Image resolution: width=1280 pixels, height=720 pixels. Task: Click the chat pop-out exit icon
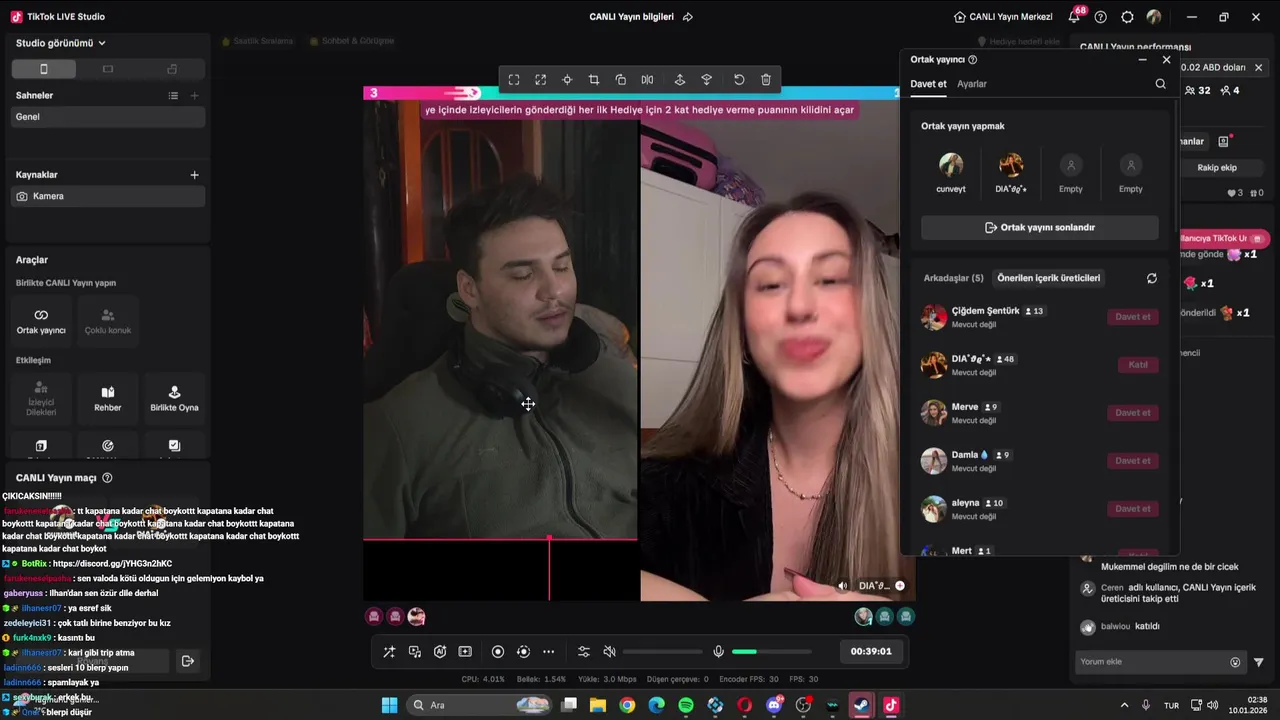[x=187, y=661]
